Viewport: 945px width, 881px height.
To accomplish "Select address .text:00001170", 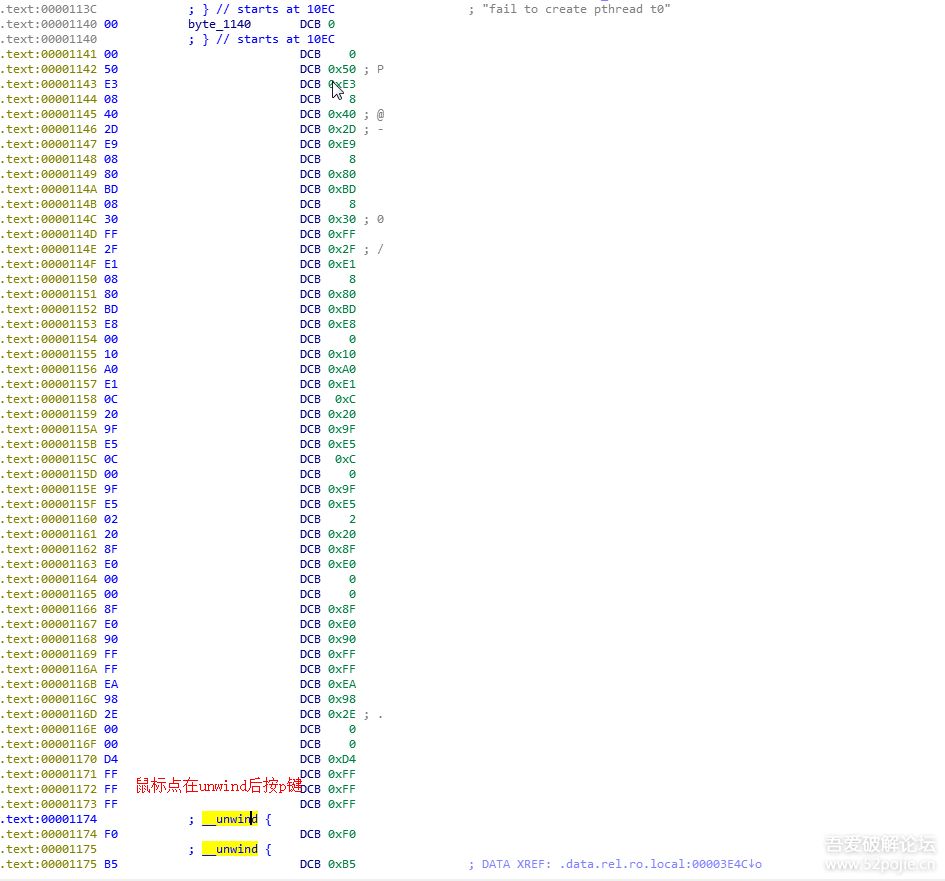I will 48,759.
